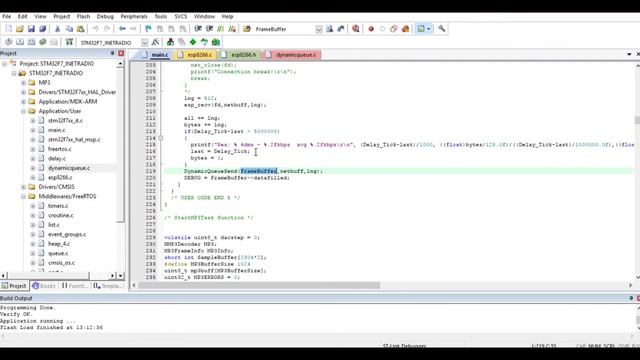Copy the selection
The image size is (640, 360).
pos(69,29)
